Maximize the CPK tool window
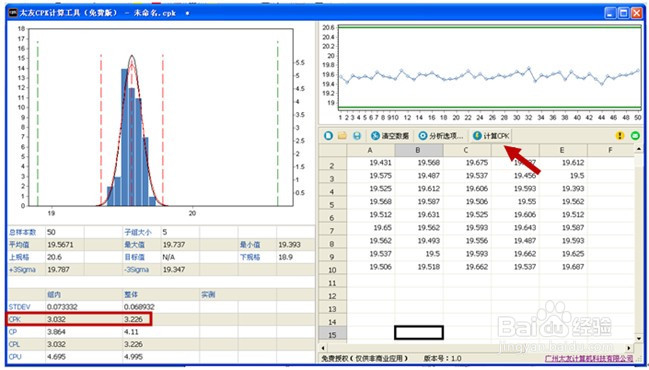 (x=623, y=13)
